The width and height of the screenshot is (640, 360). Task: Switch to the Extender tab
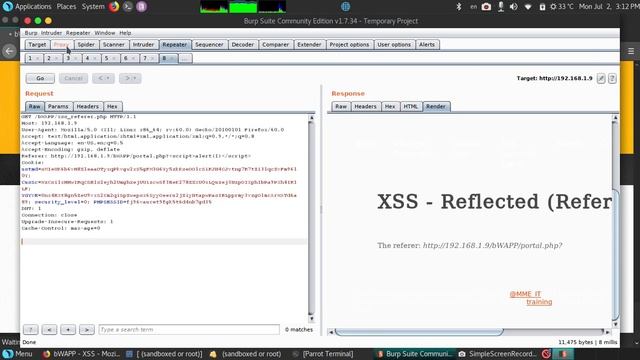[309, 44]
